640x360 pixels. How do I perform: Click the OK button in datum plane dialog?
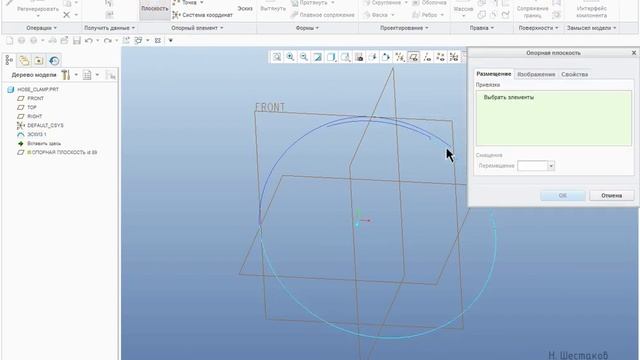[562, 196]
